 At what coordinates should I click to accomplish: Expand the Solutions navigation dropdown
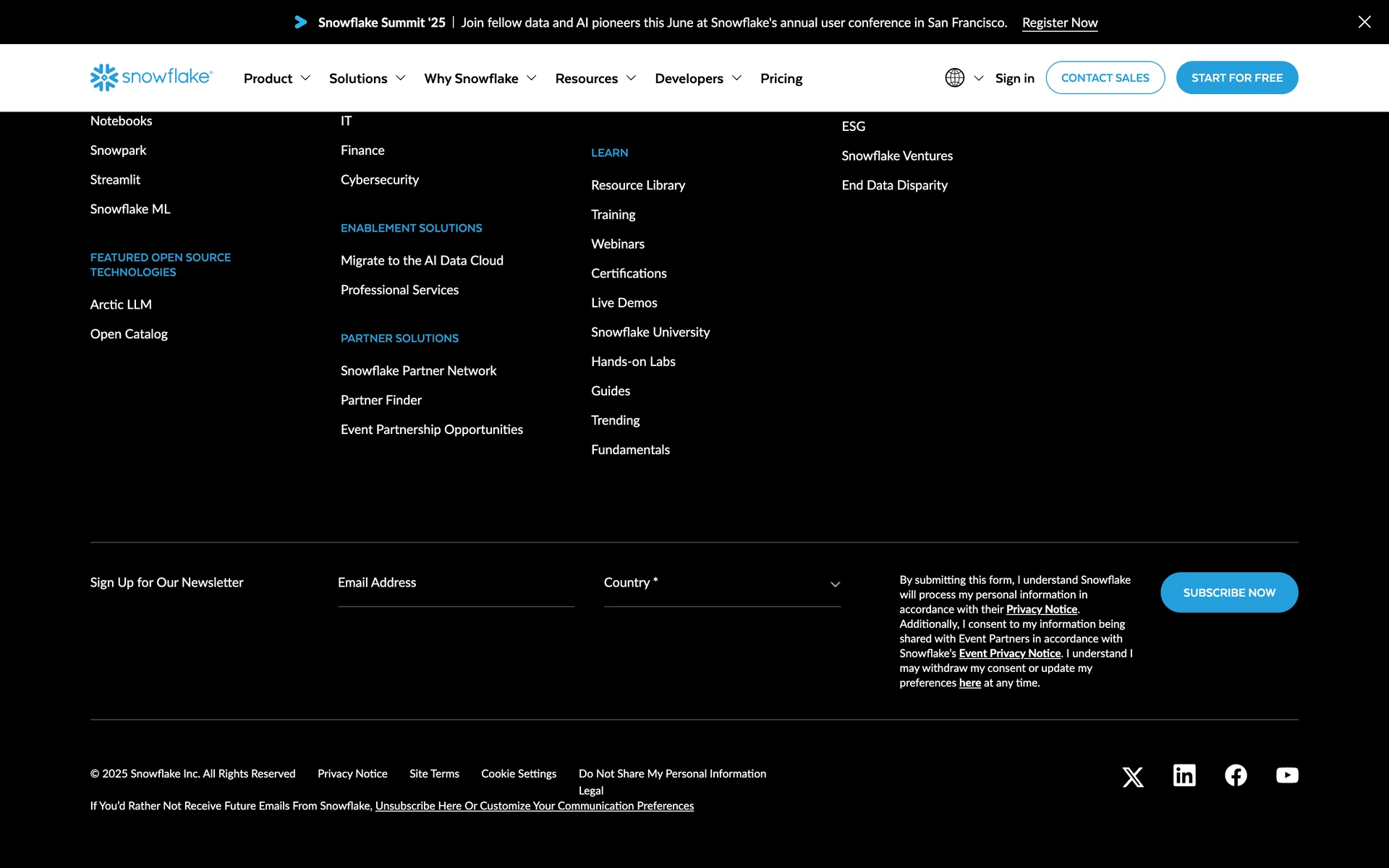[367, 78]
